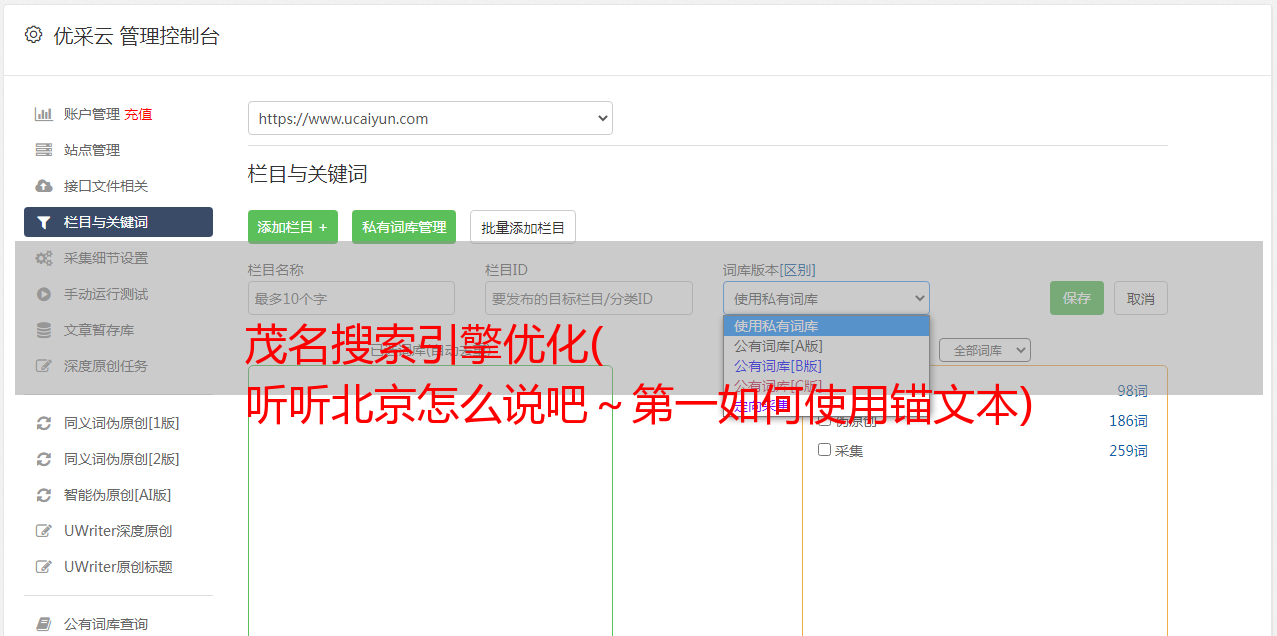Click the green 保存 button
Screen dimensions: 1277x636
1077,298
